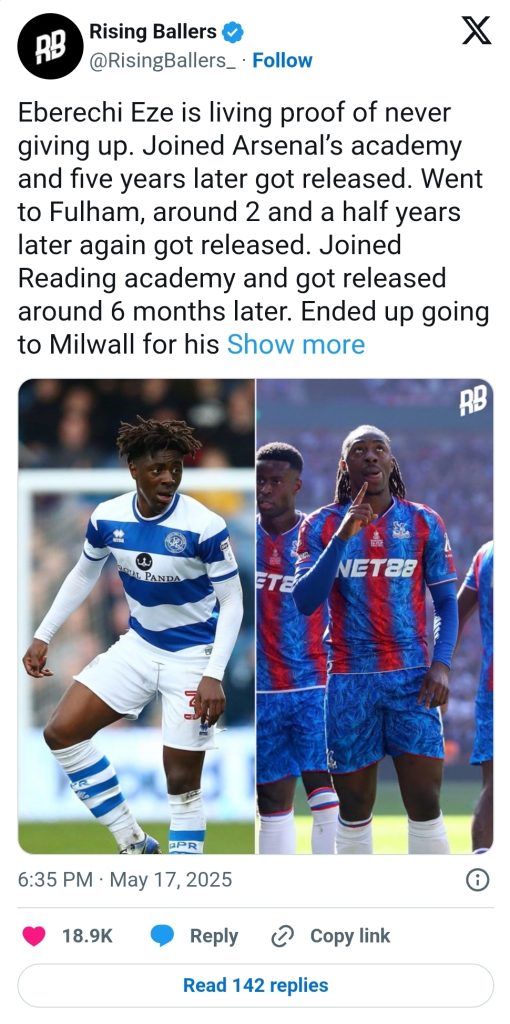Click the 18.9K likes count

point(88,936)
